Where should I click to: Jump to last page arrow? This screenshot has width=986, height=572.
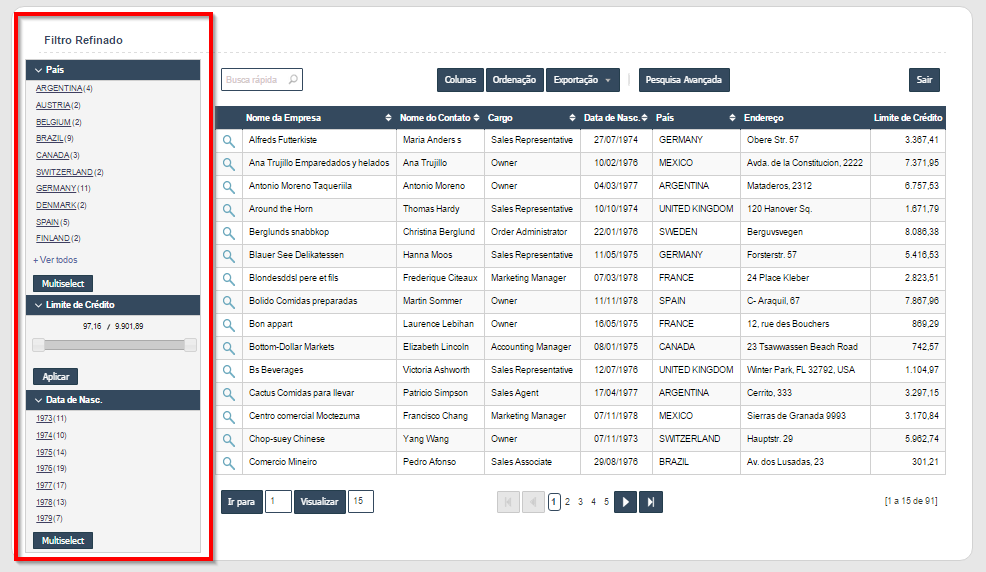(650, 502)
